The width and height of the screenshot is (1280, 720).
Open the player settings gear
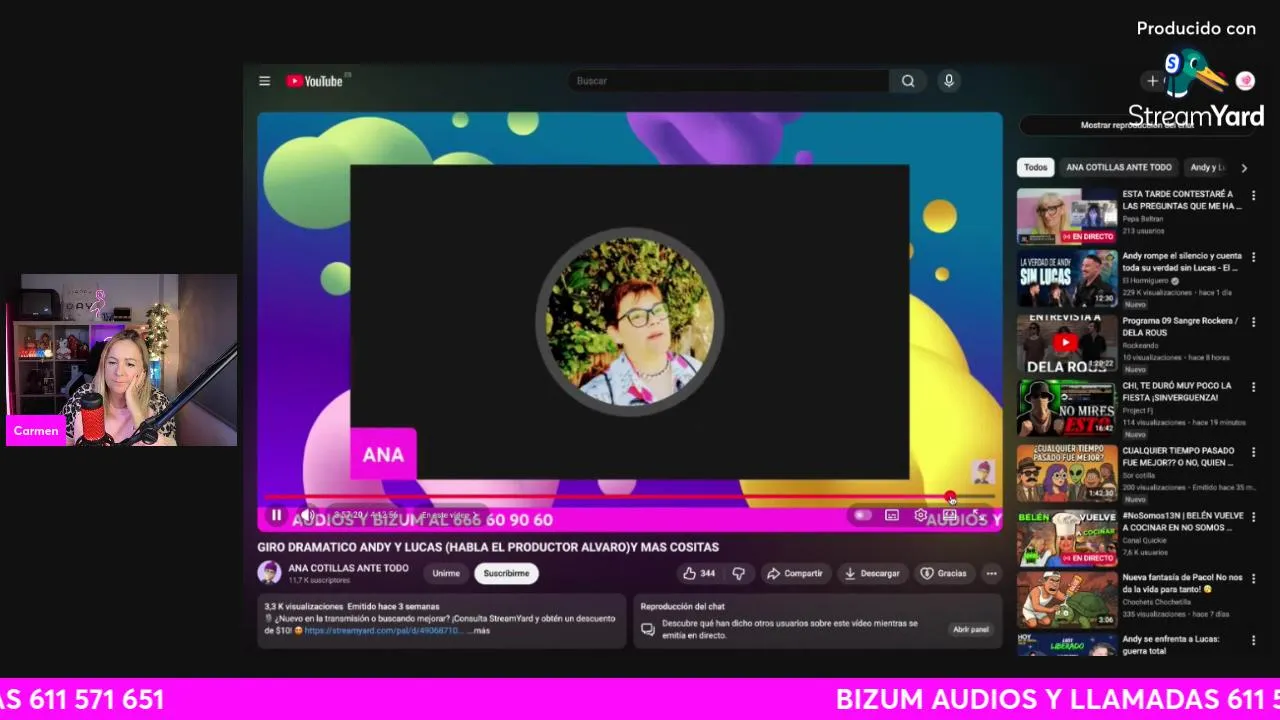pyautogui.click(x=920, y=515)
